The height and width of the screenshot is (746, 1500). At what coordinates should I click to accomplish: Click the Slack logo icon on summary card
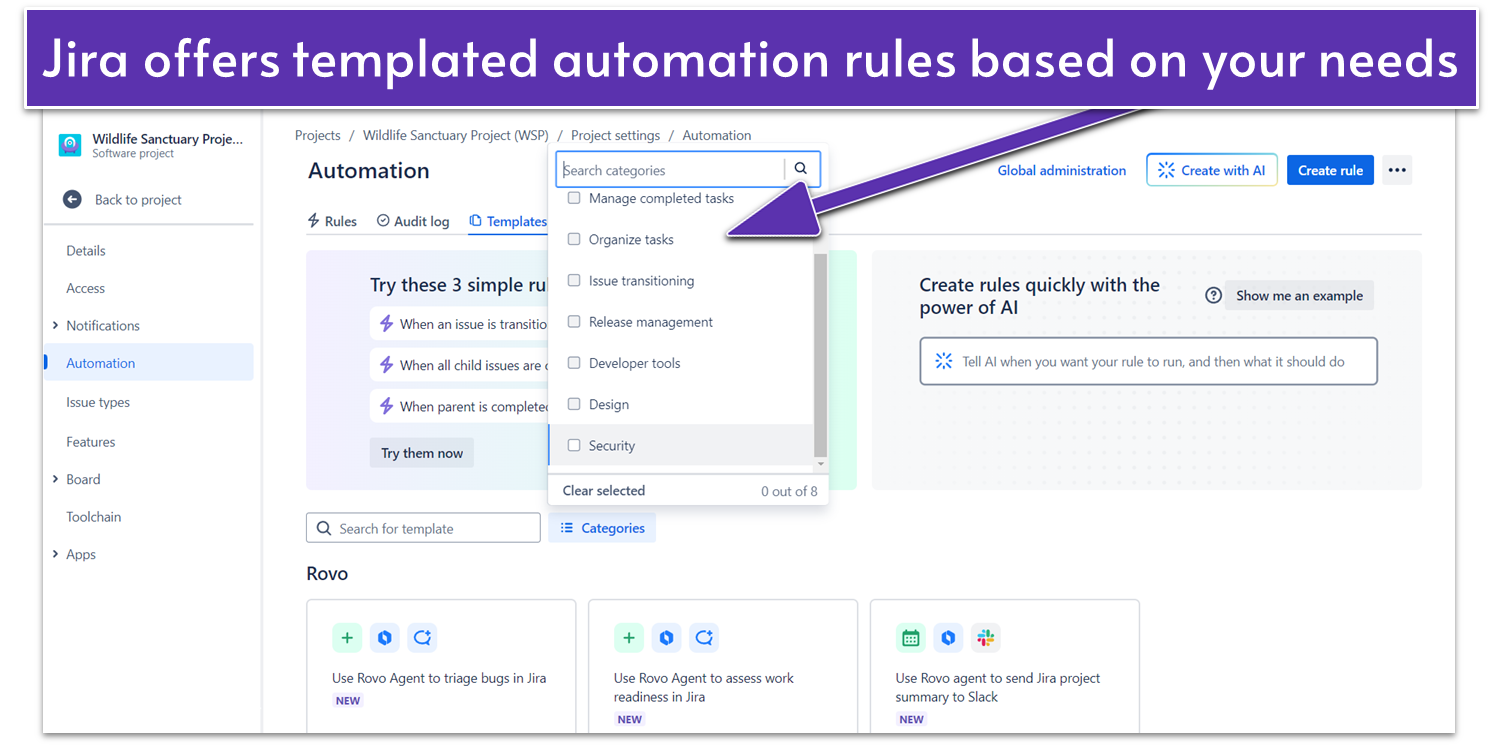[986, 637]
